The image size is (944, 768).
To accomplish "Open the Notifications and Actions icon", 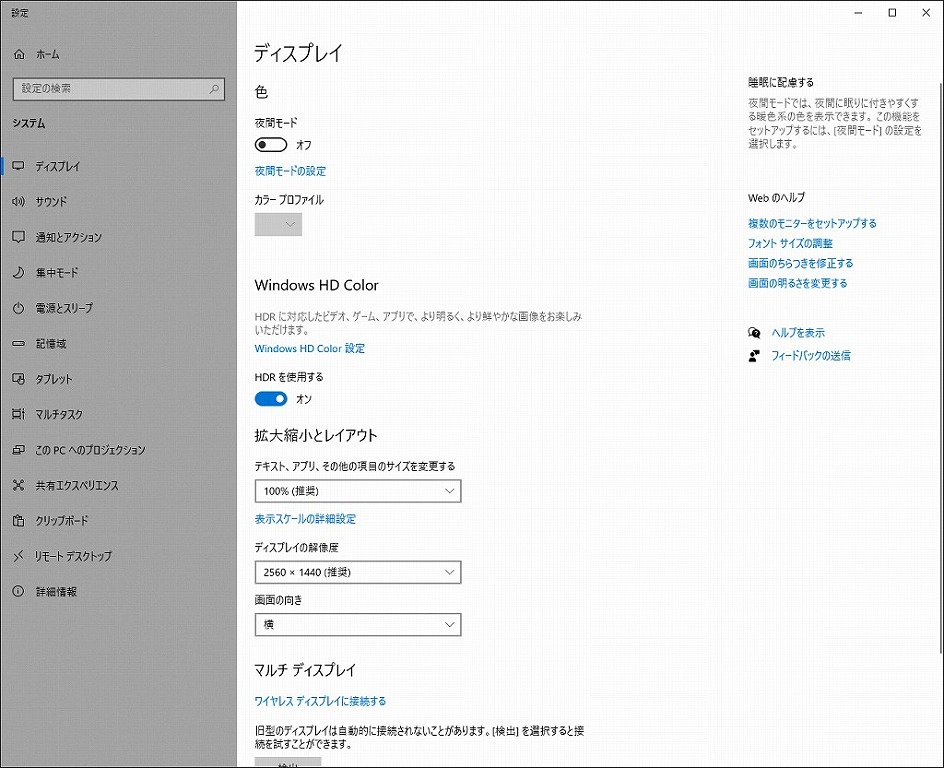I will tap(19, 237).
